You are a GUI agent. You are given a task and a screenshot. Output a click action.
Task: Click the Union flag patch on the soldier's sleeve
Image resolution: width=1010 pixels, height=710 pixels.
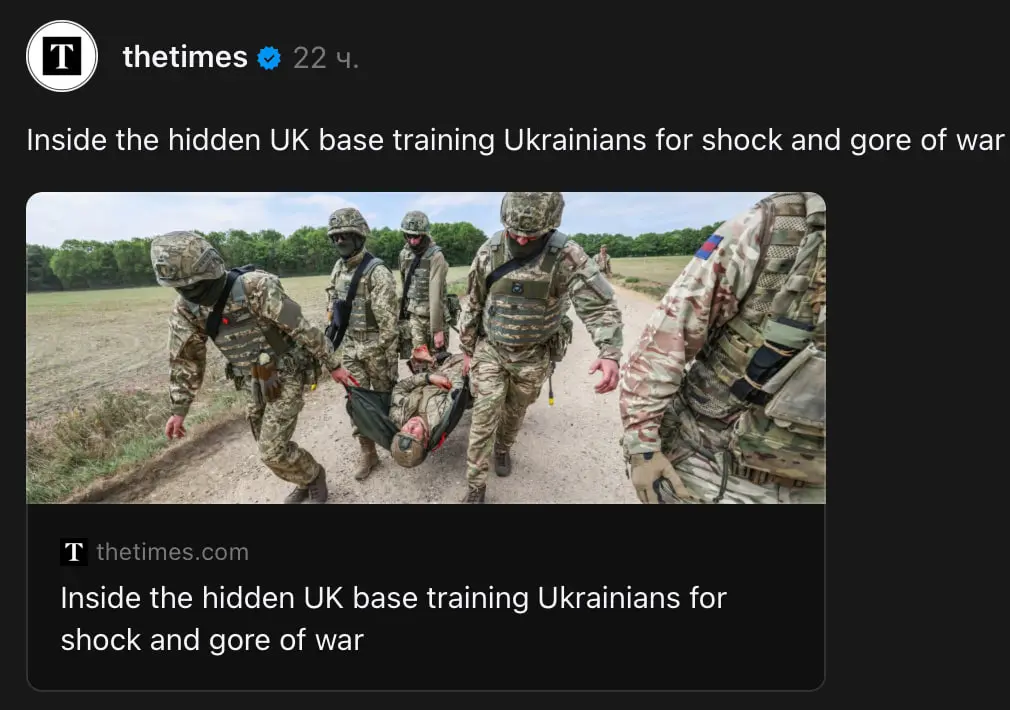pos(709,247)
